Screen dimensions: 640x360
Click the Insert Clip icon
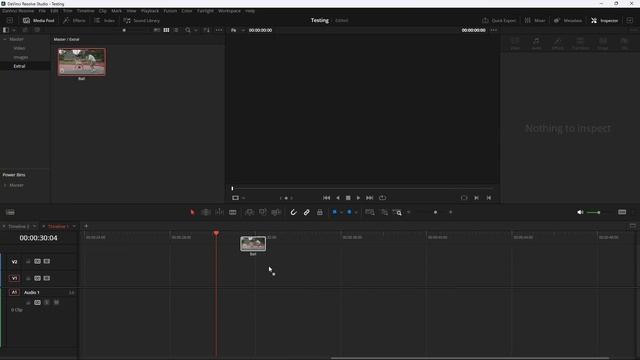pos(249,212)
